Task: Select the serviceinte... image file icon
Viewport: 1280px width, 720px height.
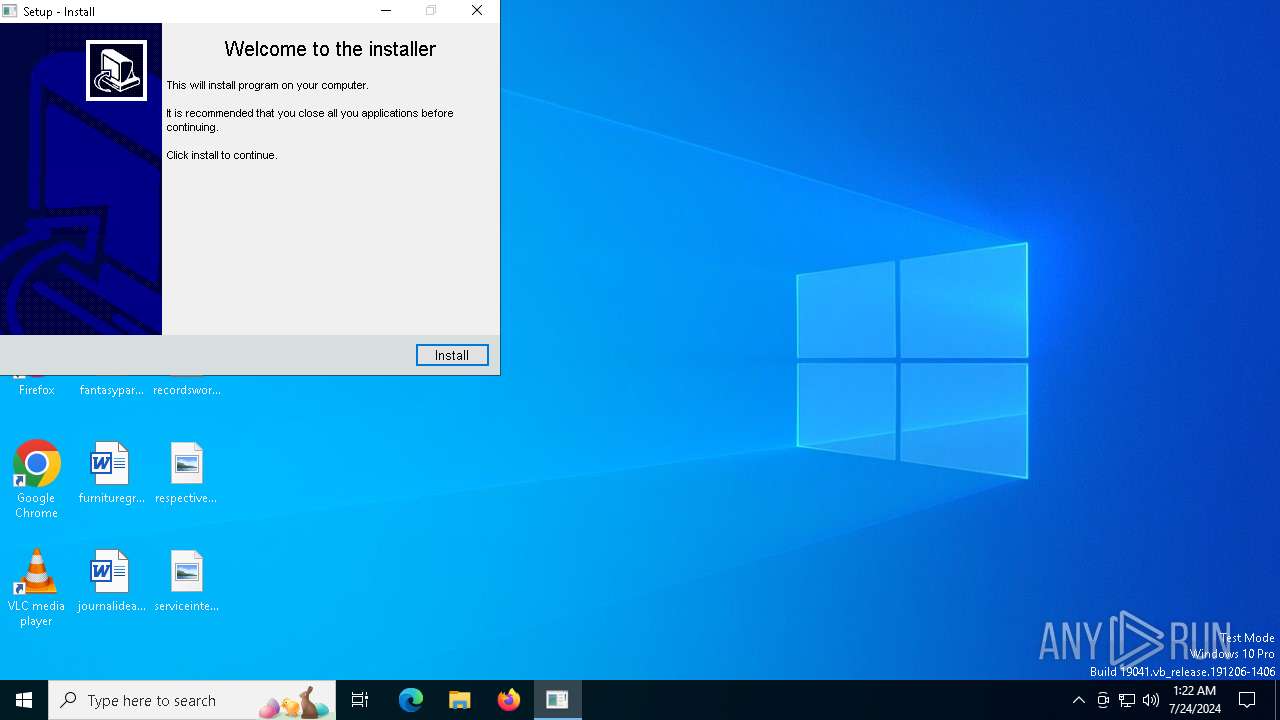Action: (x=186, y=582)
